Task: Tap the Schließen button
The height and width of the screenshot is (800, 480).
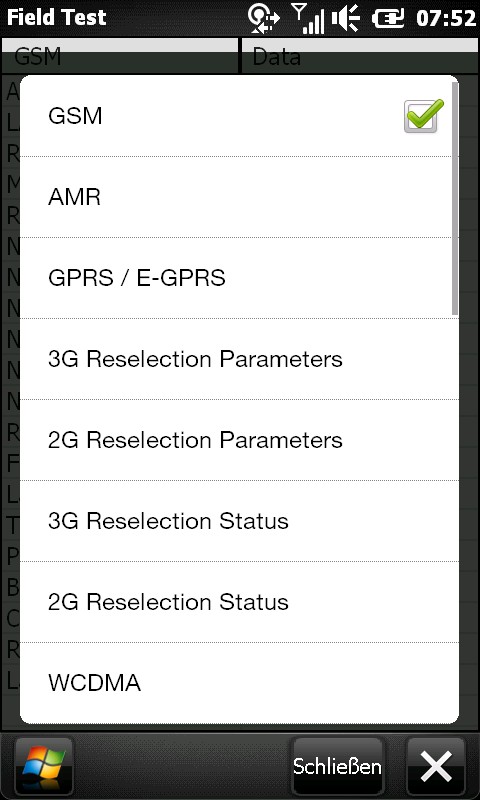Action: 337,766
